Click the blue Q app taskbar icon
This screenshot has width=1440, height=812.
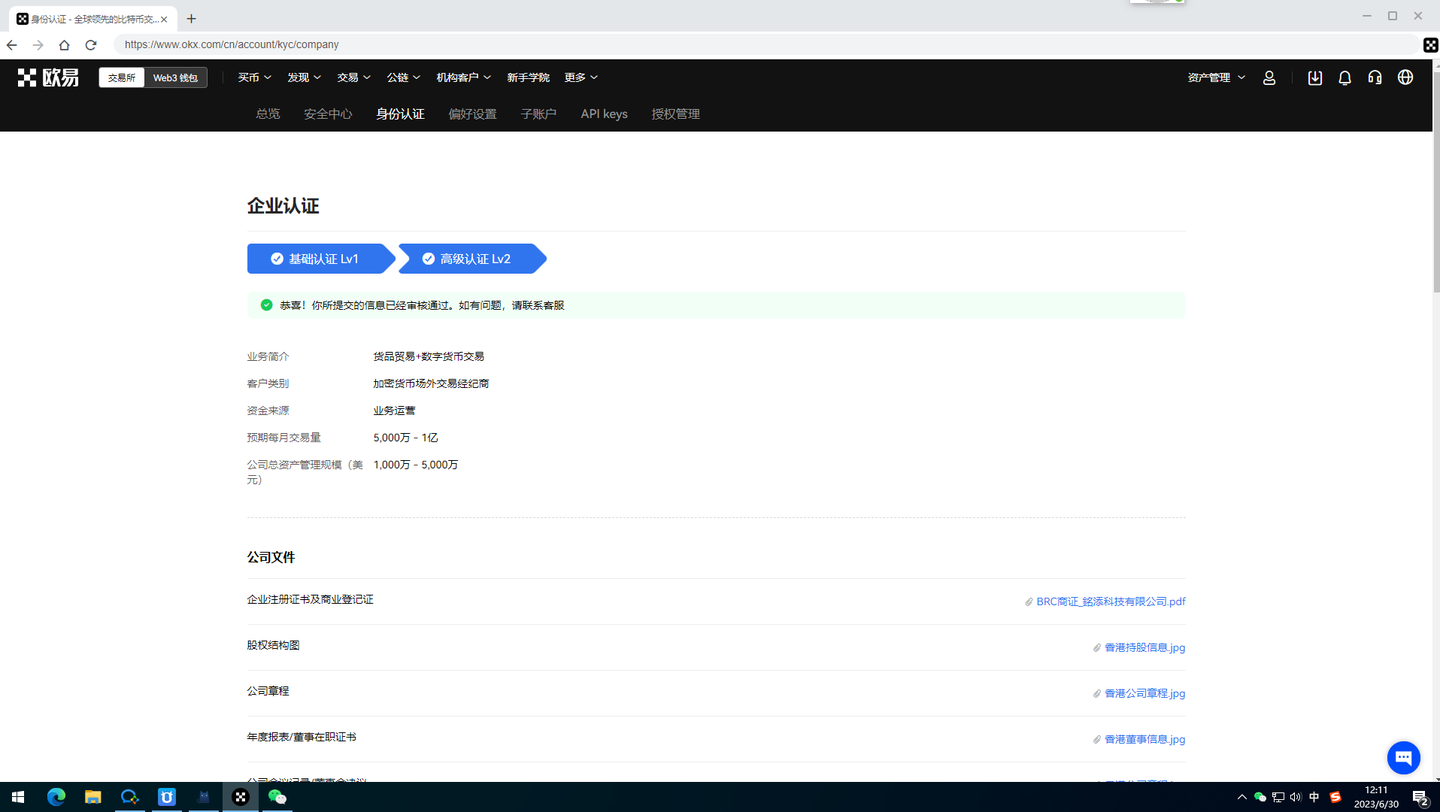pos(130,797)
